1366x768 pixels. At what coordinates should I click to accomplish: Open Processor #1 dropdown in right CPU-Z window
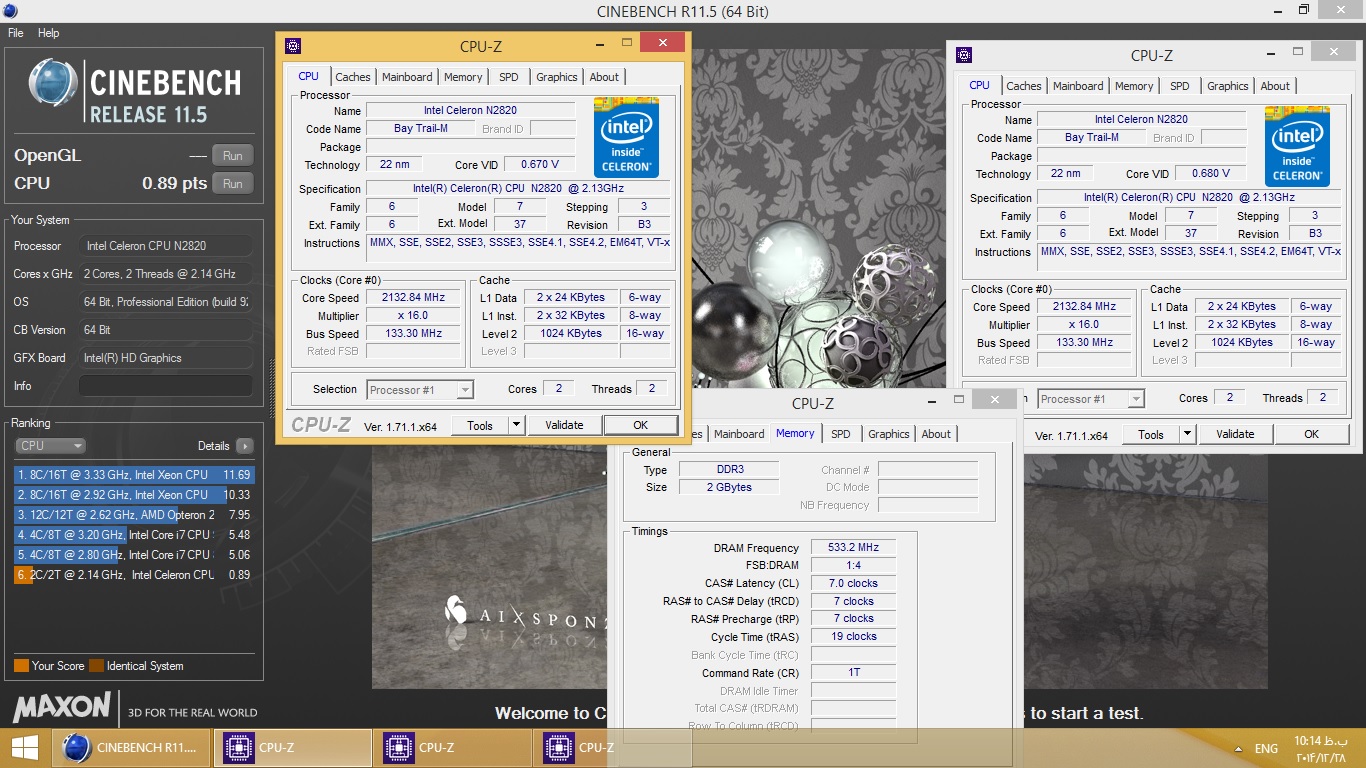pos(1091,399)
